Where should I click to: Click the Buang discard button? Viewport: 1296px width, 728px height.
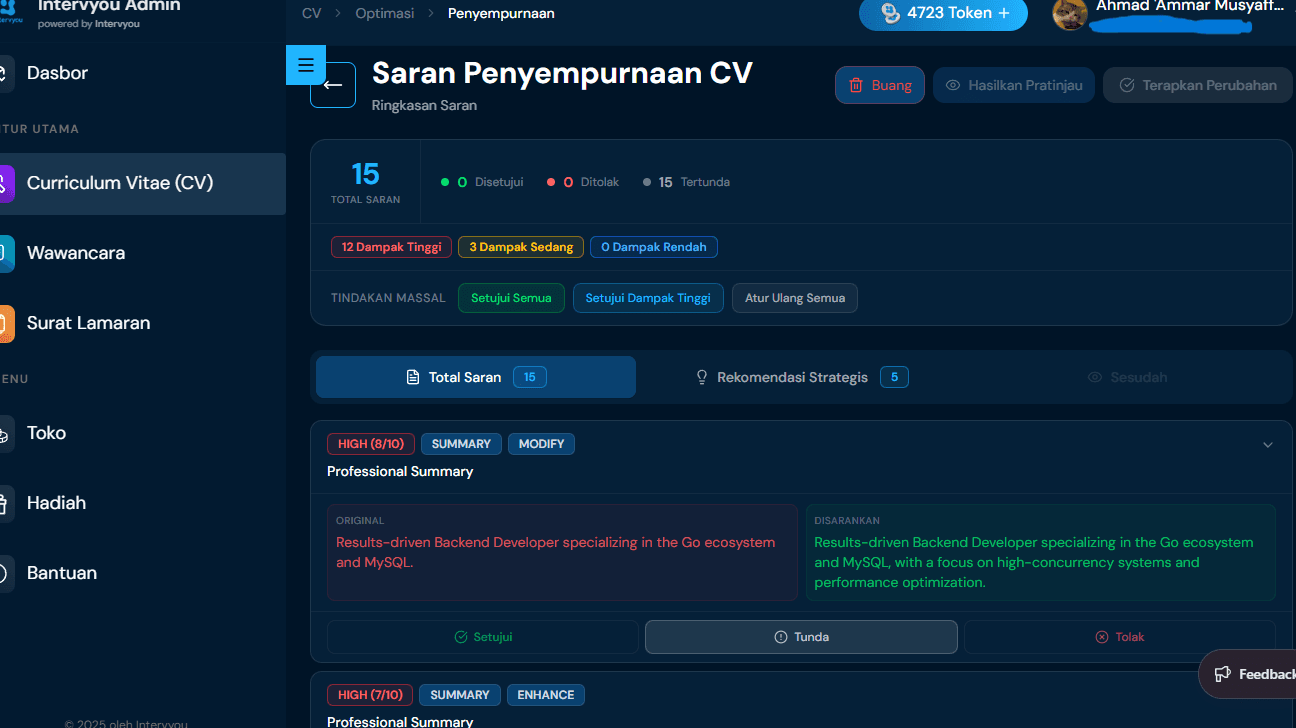click(x=880, y=85)
